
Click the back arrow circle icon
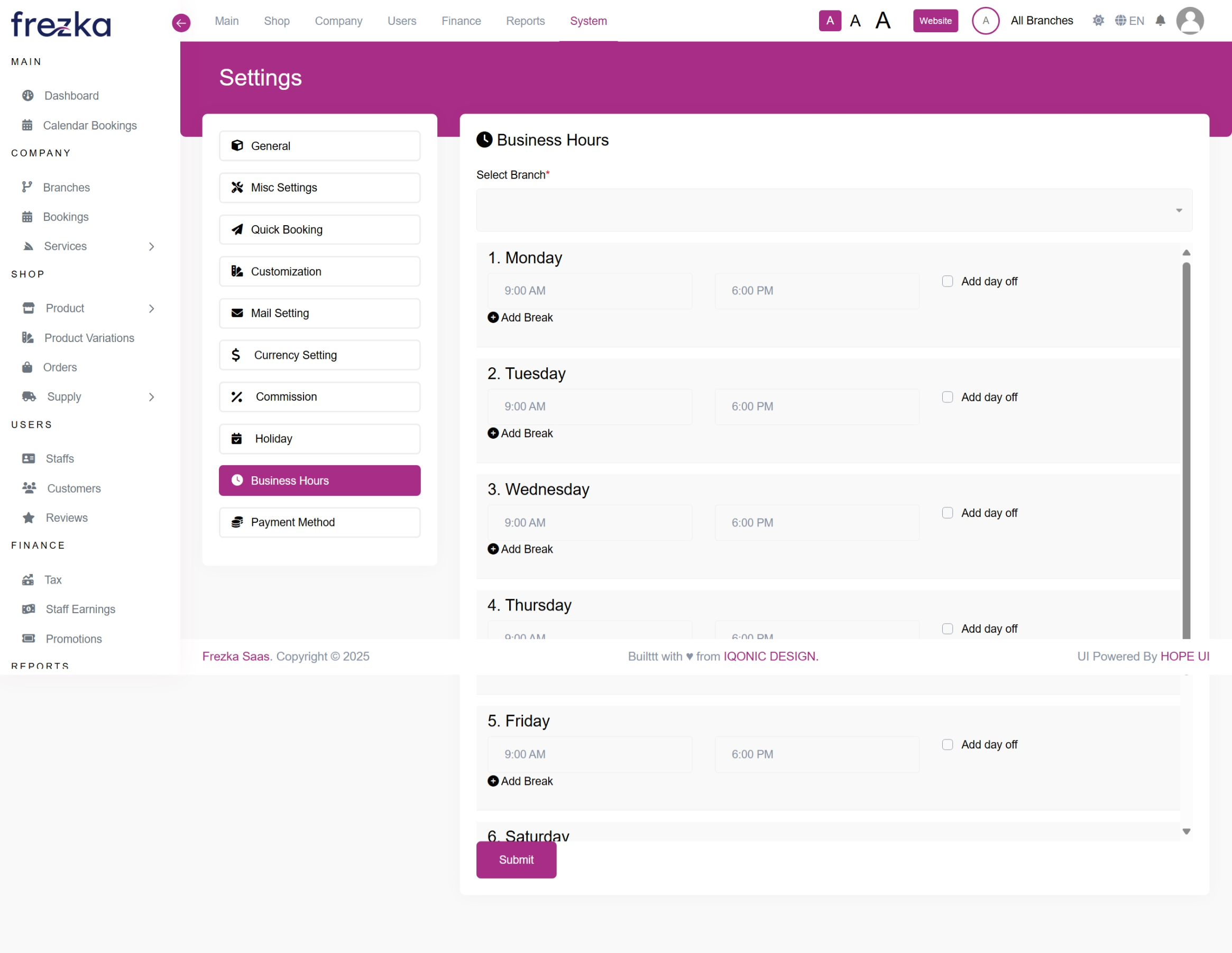tap(181, 23)
